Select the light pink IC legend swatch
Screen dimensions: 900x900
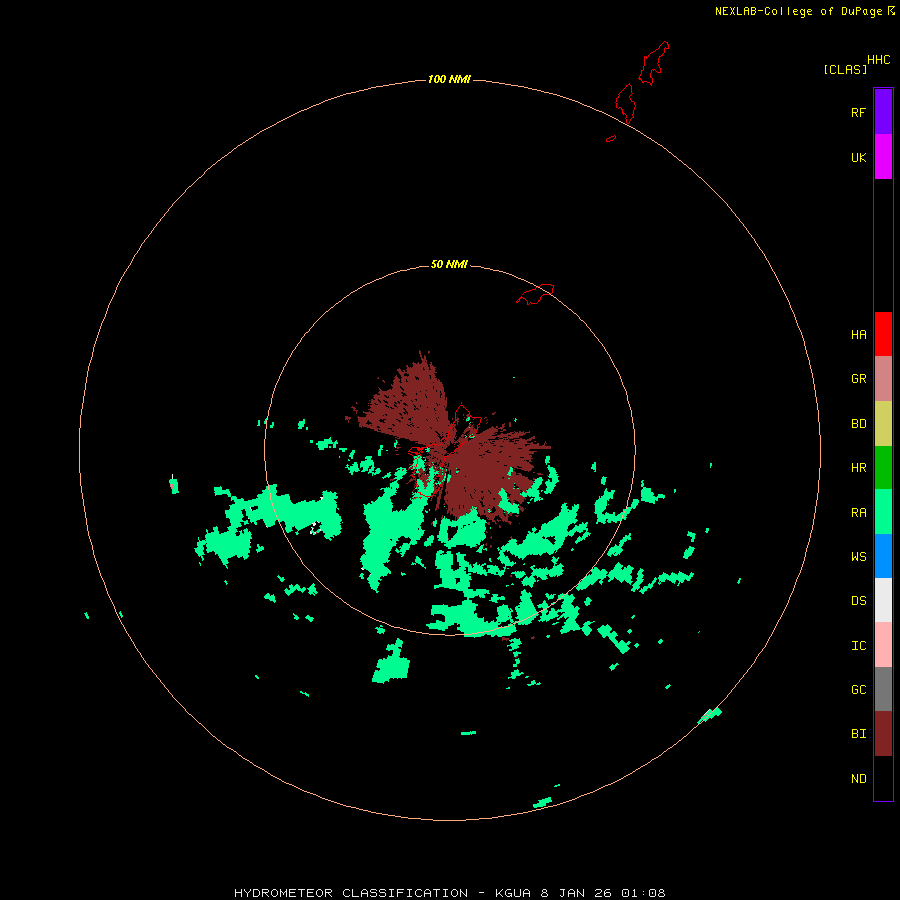point(883,645)
